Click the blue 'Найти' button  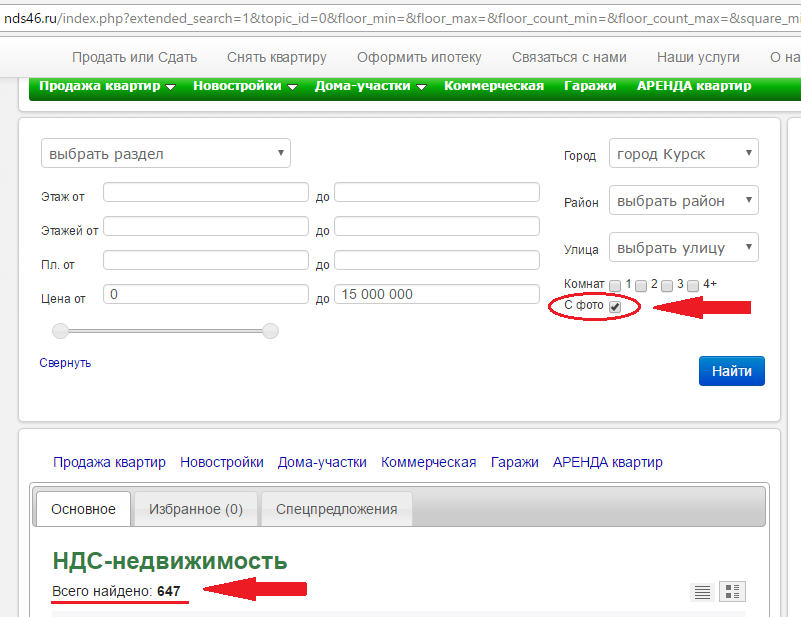(732, 371)
